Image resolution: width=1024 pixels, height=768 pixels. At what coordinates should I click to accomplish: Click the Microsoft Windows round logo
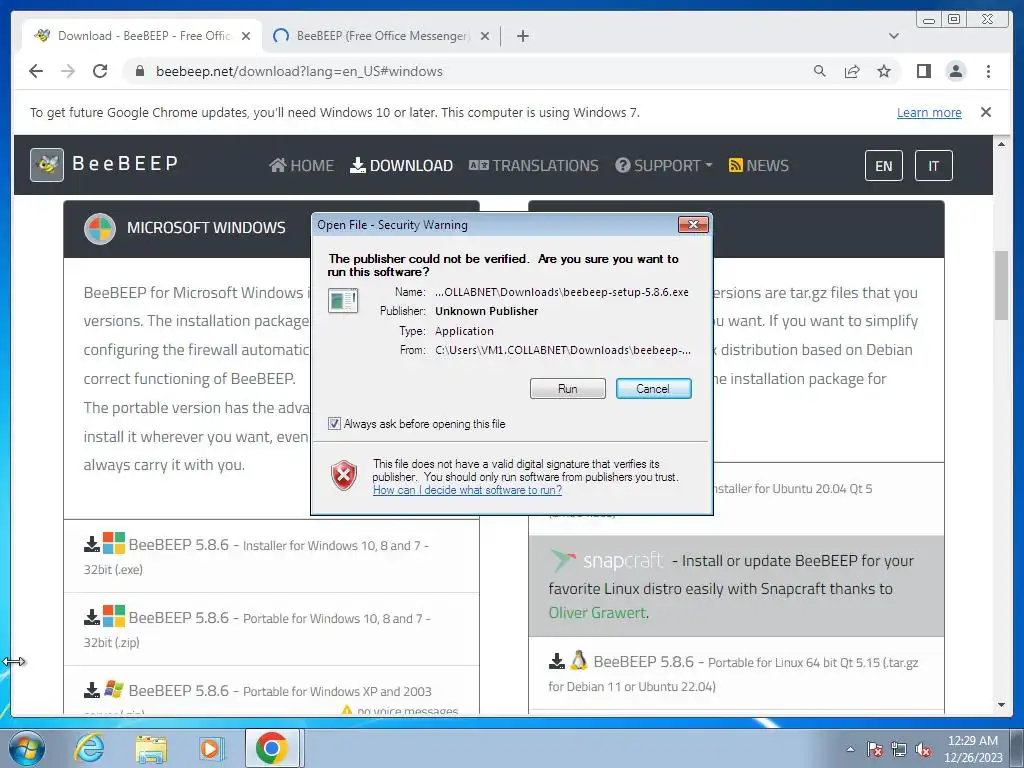pyautogui.click(x=100, y=229)
